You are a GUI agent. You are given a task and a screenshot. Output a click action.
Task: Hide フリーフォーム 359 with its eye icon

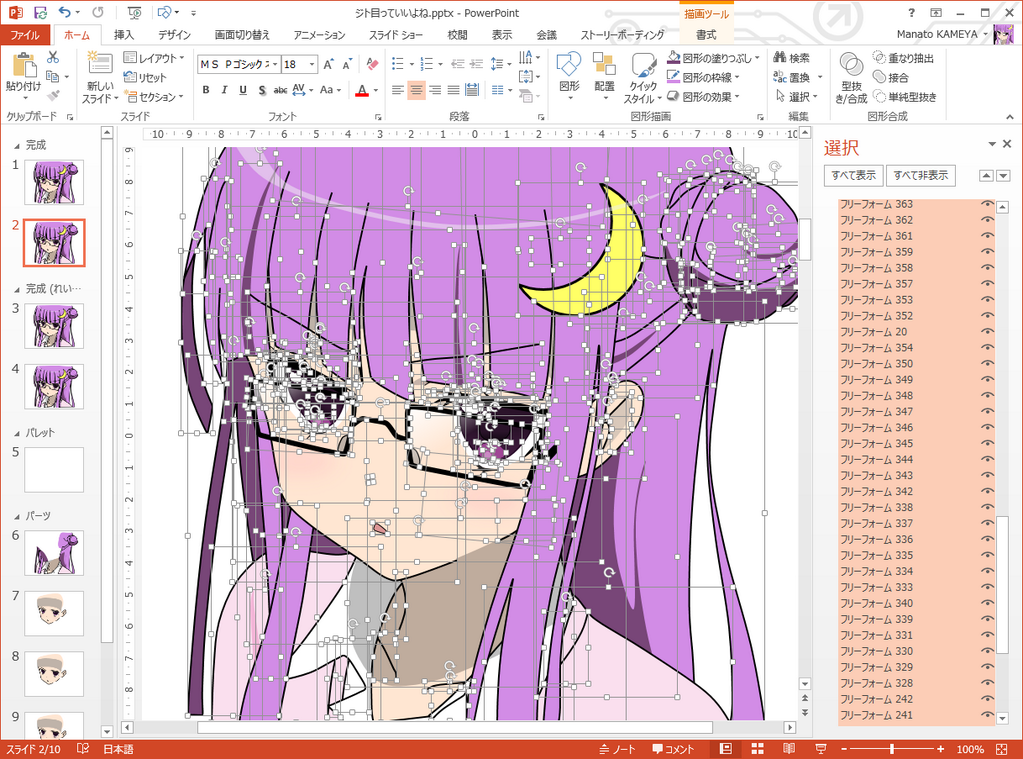click(x=987, y=252)
